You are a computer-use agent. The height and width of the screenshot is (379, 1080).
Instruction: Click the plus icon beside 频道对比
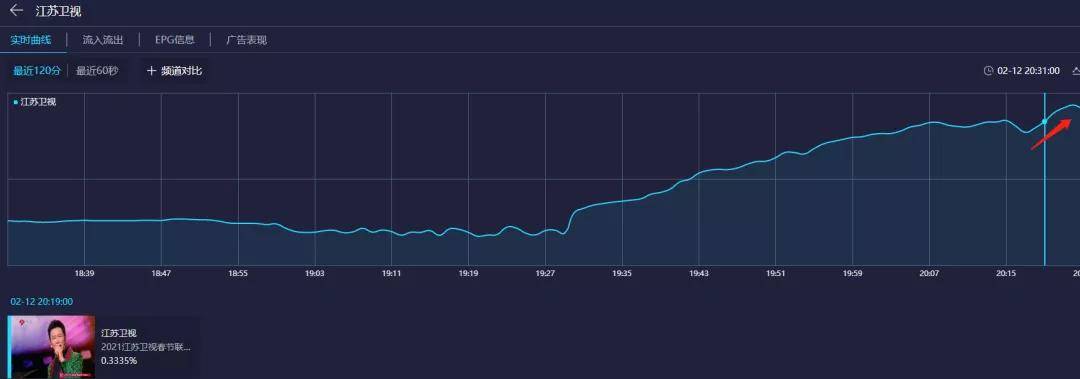coord(152,71)
